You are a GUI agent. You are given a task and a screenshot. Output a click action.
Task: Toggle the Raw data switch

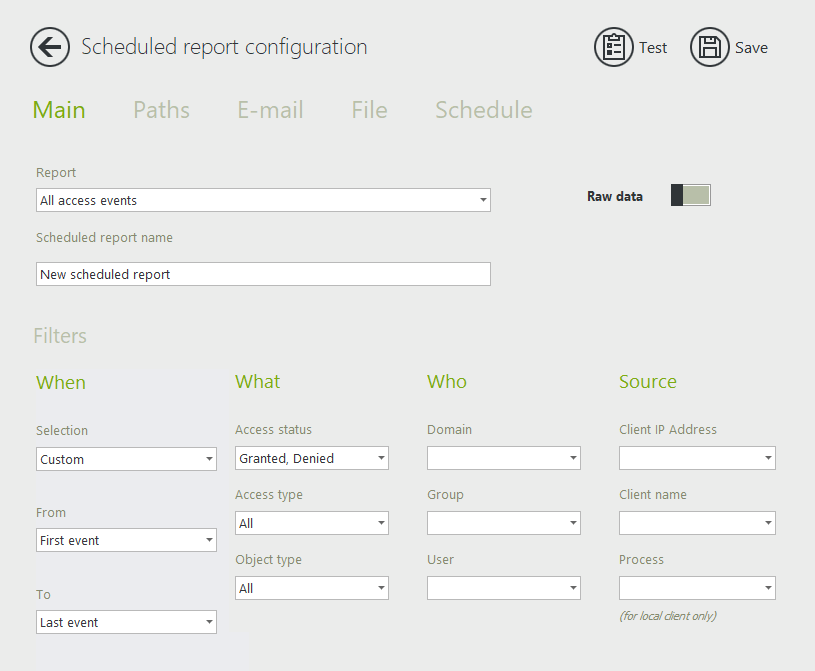pos(690,196)
